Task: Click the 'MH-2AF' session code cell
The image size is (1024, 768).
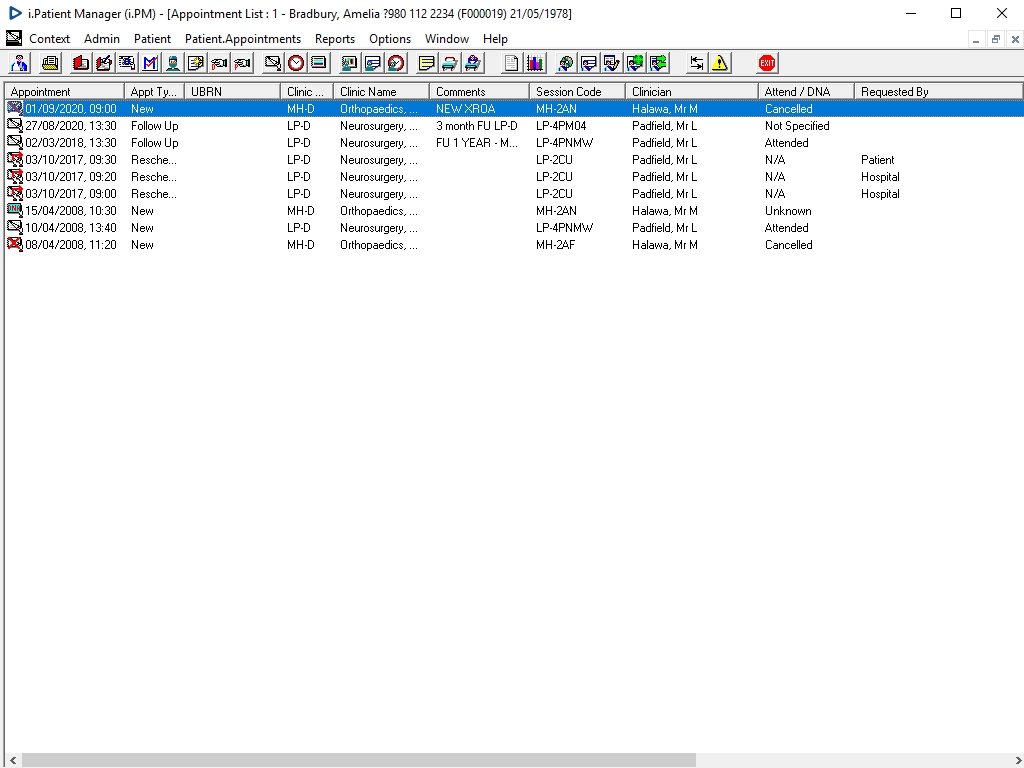Action: [555, 245]
